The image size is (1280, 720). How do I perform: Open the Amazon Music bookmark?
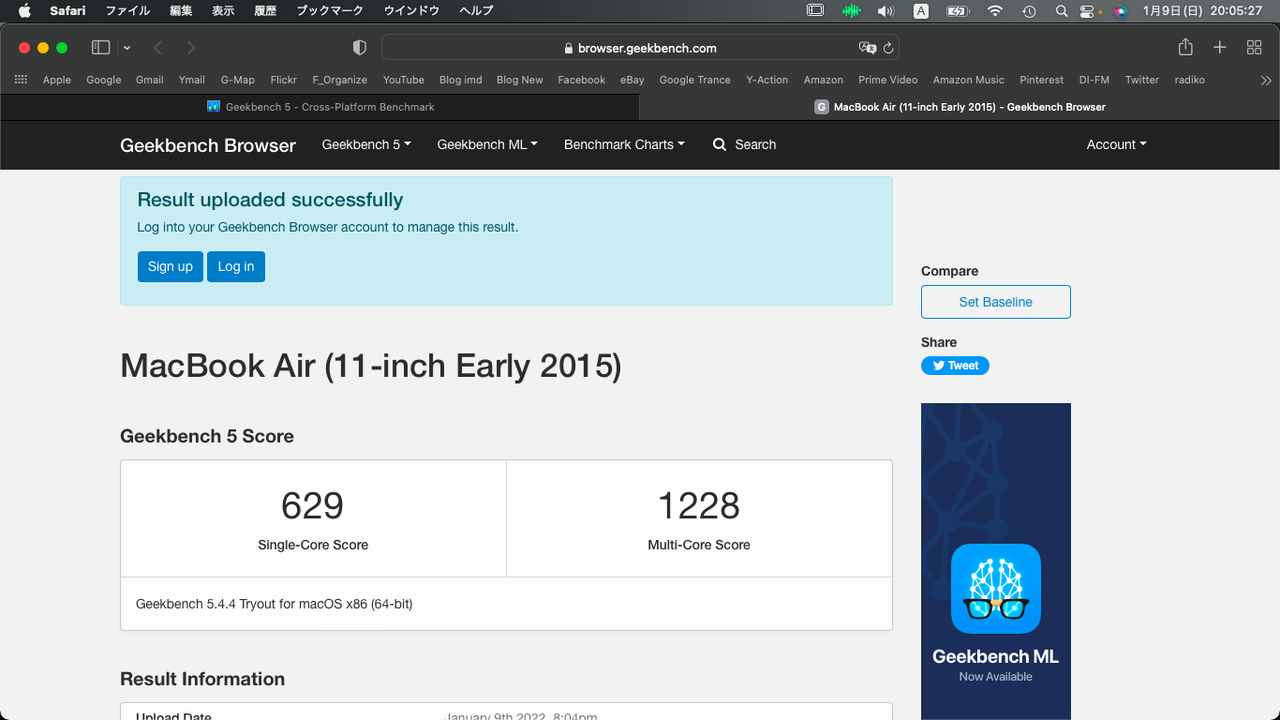(x=969, y=80)
